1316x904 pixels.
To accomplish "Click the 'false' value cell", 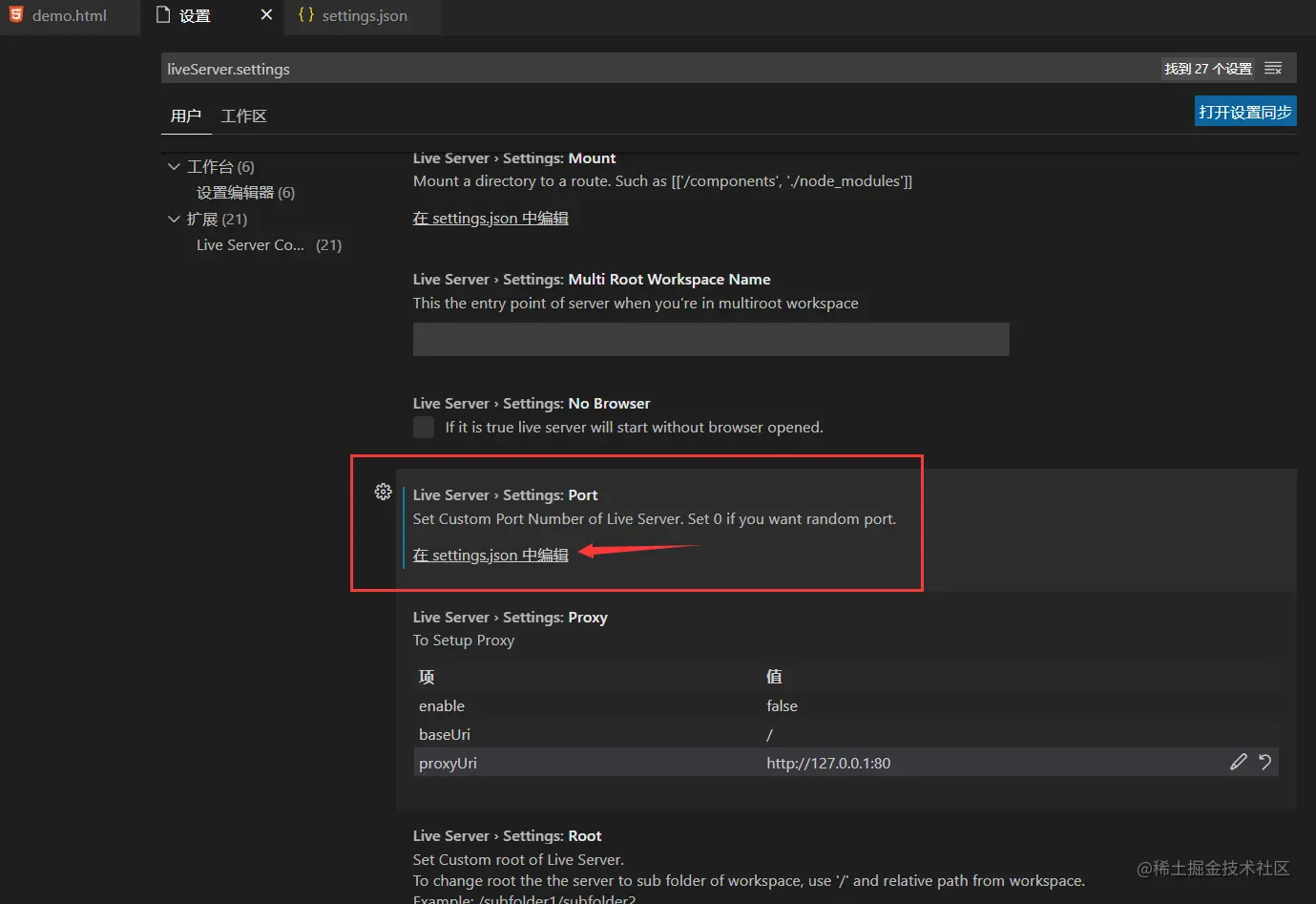I will click(782, 705).
